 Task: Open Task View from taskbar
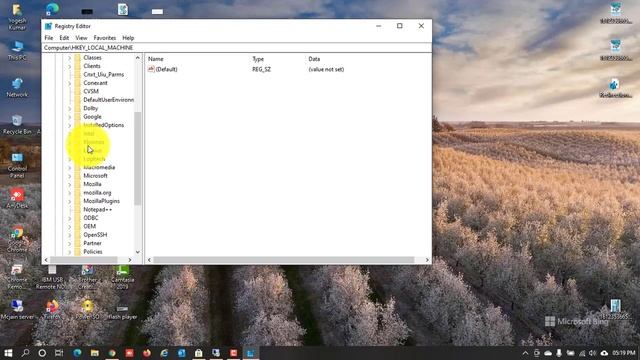tap(59, 353)
